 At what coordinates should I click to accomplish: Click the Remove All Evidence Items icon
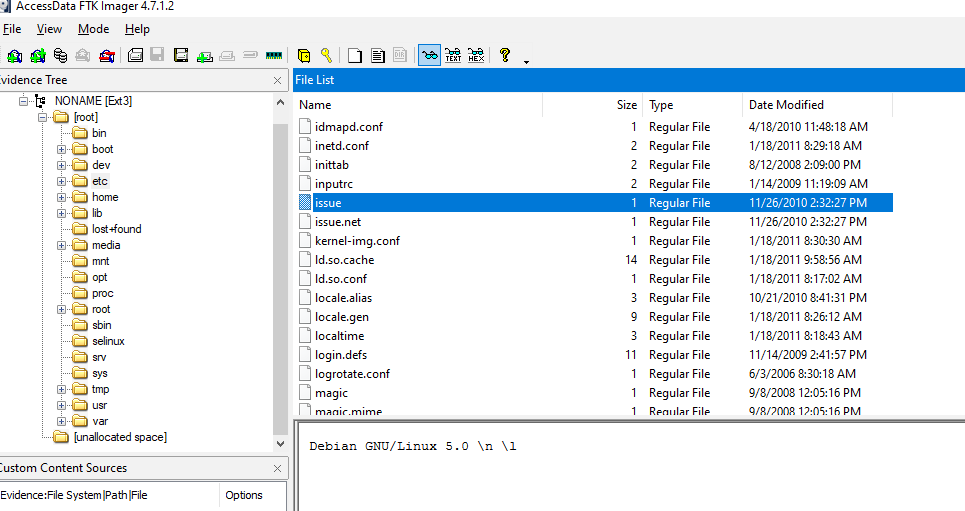click(x=107, y=55)
